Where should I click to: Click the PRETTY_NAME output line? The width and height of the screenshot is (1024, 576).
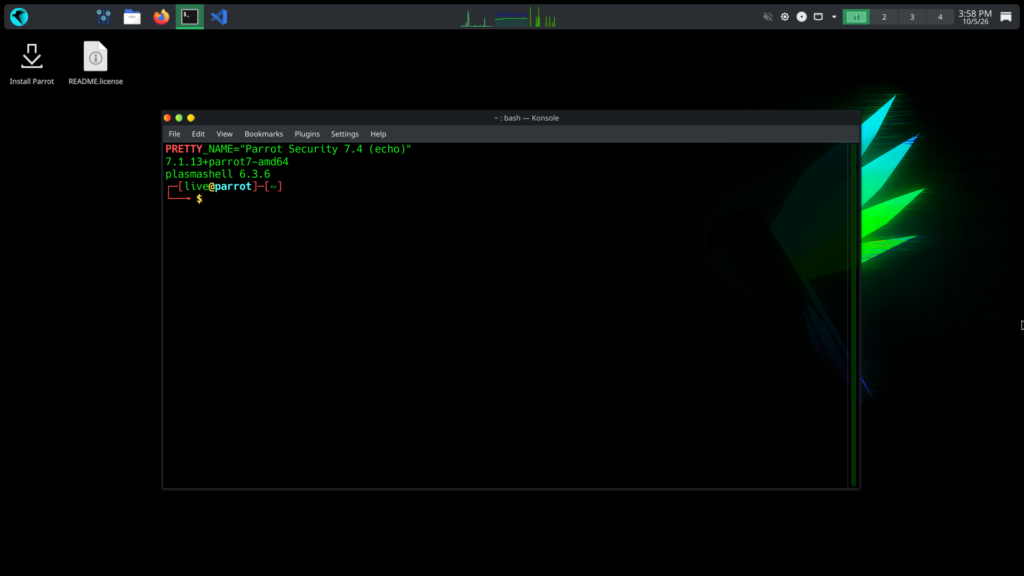pyautogui.click(x=288, y=150)
